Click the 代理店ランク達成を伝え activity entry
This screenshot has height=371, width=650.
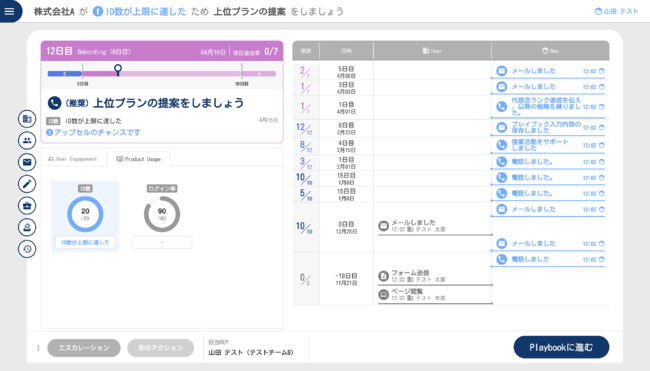pos(548,107)
